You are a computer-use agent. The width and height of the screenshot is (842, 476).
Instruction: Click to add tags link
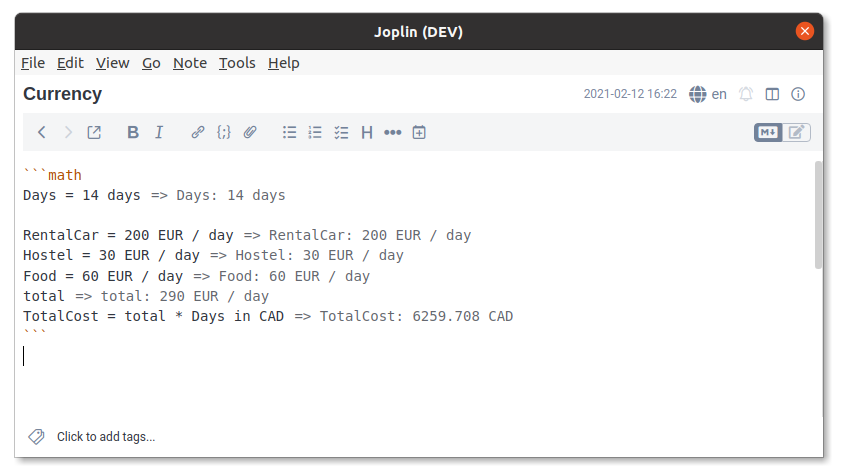coord(106,437)
